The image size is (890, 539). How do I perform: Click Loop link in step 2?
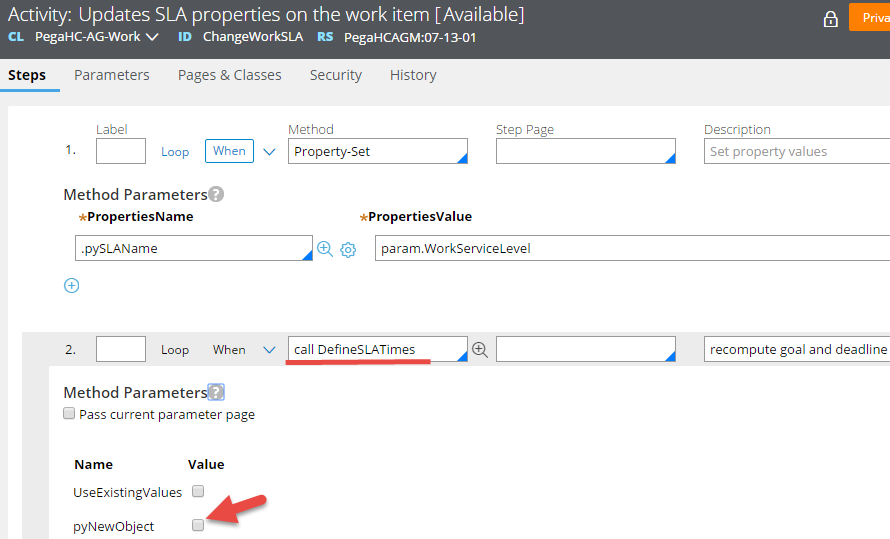(175, 349)
